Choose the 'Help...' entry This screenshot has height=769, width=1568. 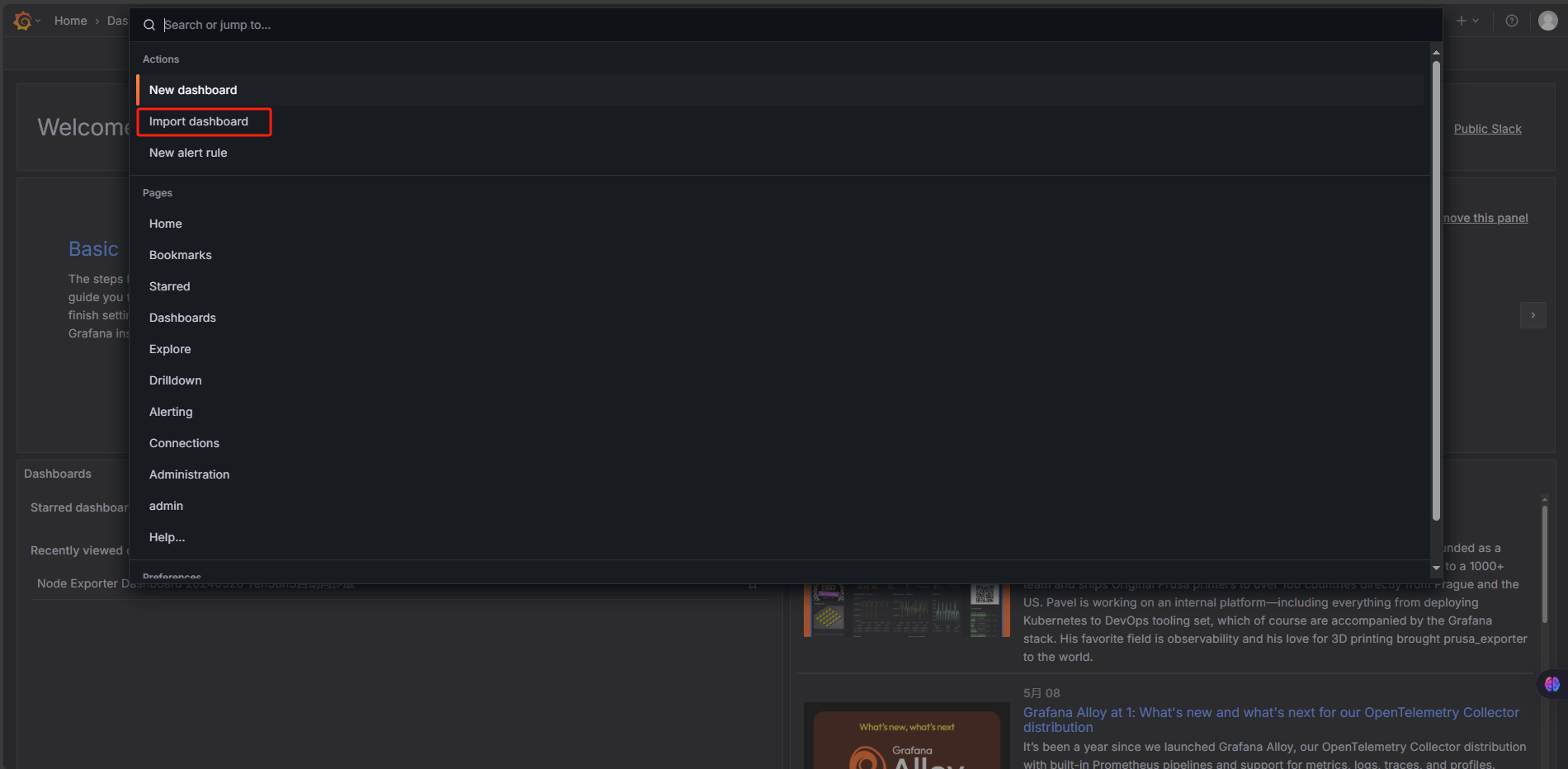[x=780, y=537]
